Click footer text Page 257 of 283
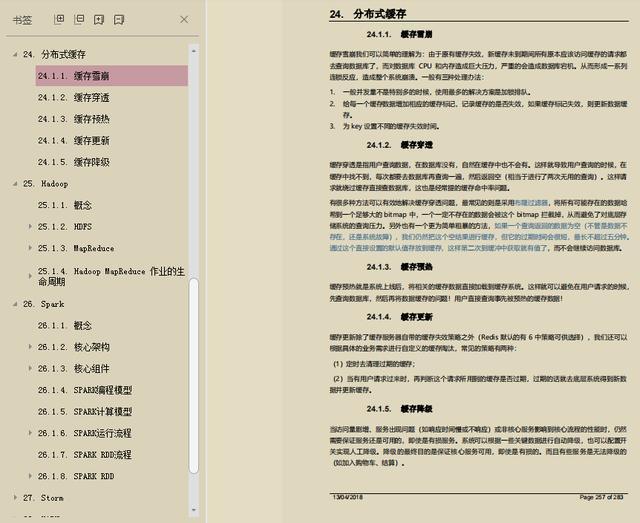Image resolution: width=640 pixels, height=523 pixels. tap(601, 497)
